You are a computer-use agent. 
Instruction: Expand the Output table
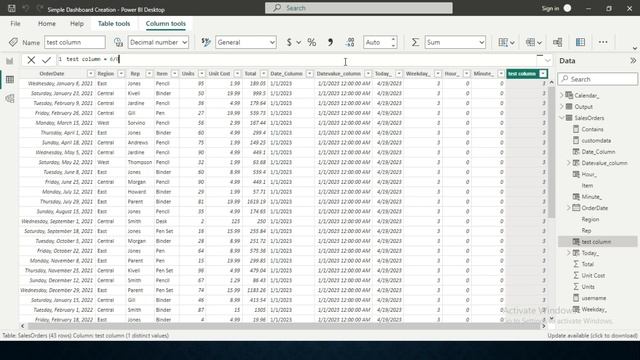click(x=562, y=107)
